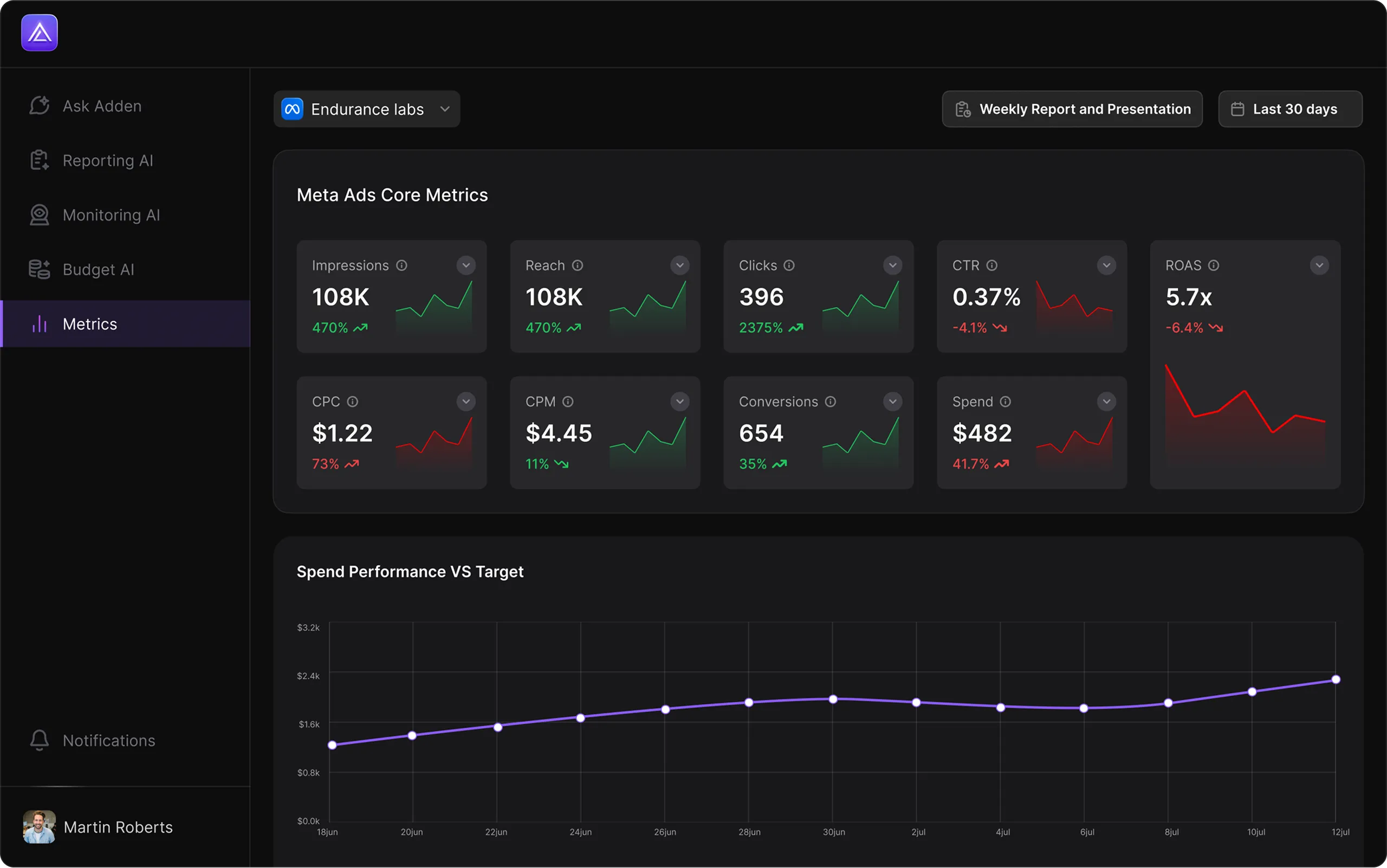Viewport: 1387px width, 868px height.
Task: Click the Reporting AI clipboard icon
Action: (39, 160)
